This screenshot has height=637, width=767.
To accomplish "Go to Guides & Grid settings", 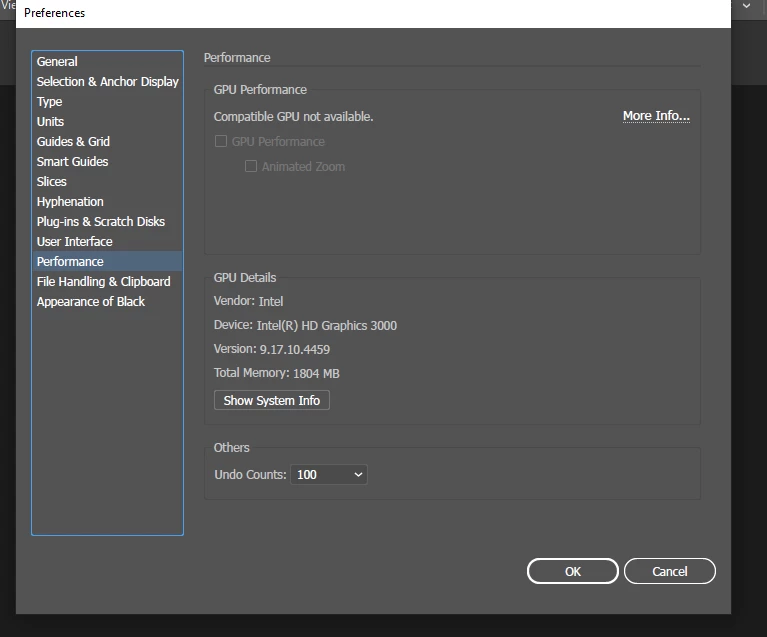I will [x=107, y=141].
